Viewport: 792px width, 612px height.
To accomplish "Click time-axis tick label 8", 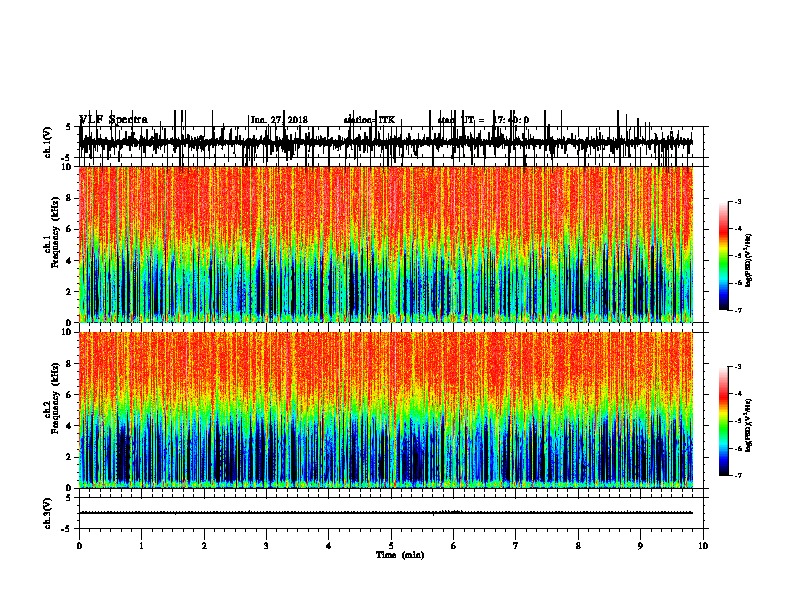I will [x=578, y=546].
